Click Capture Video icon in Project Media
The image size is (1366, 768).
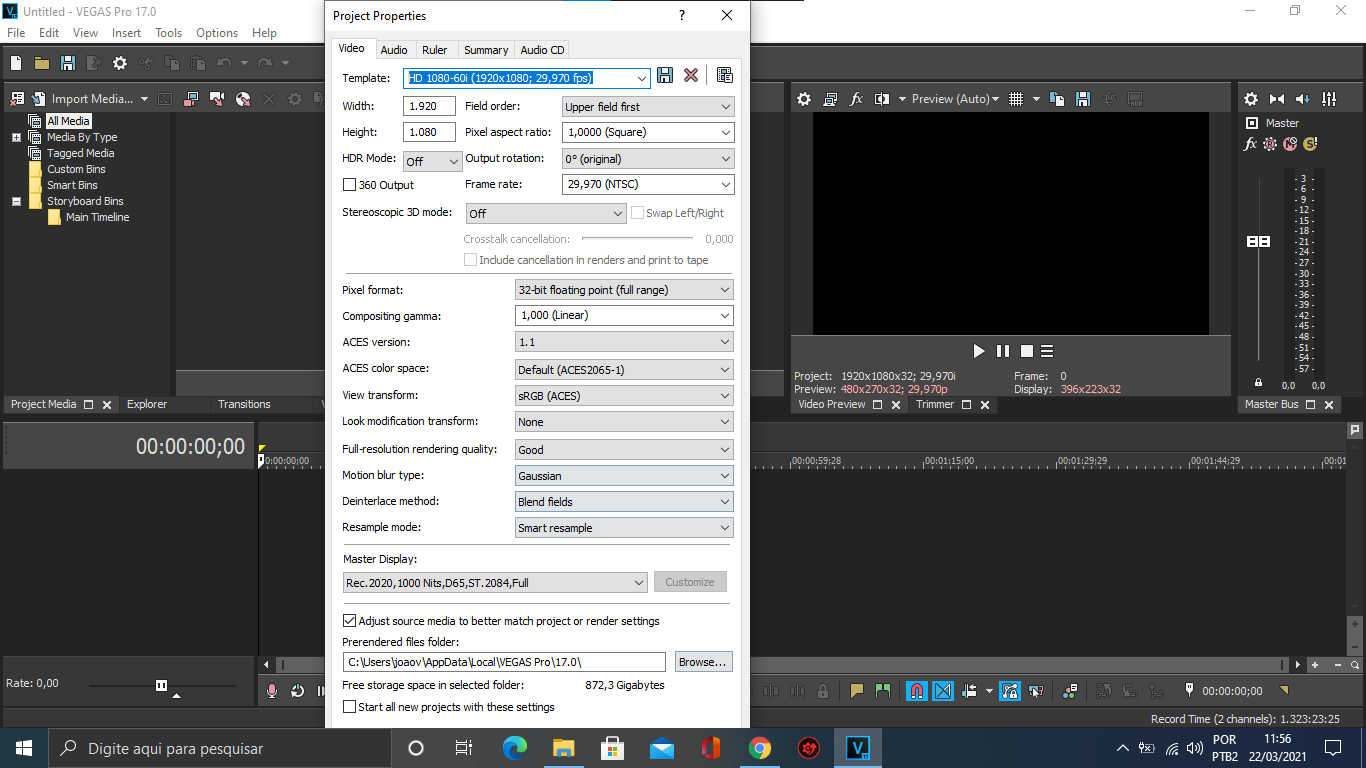(x=191, y=99)
